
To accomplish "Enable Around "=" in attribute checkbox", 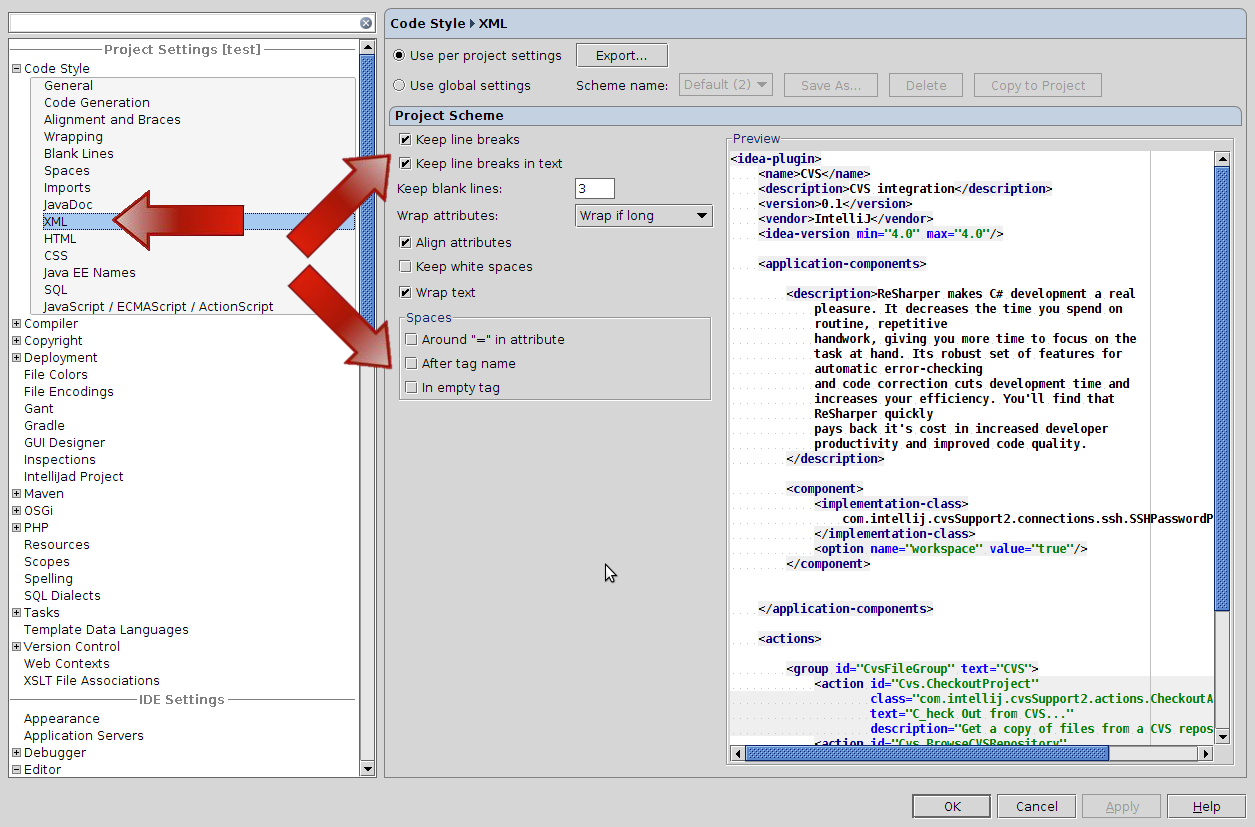I will click(x=411, y=340).
